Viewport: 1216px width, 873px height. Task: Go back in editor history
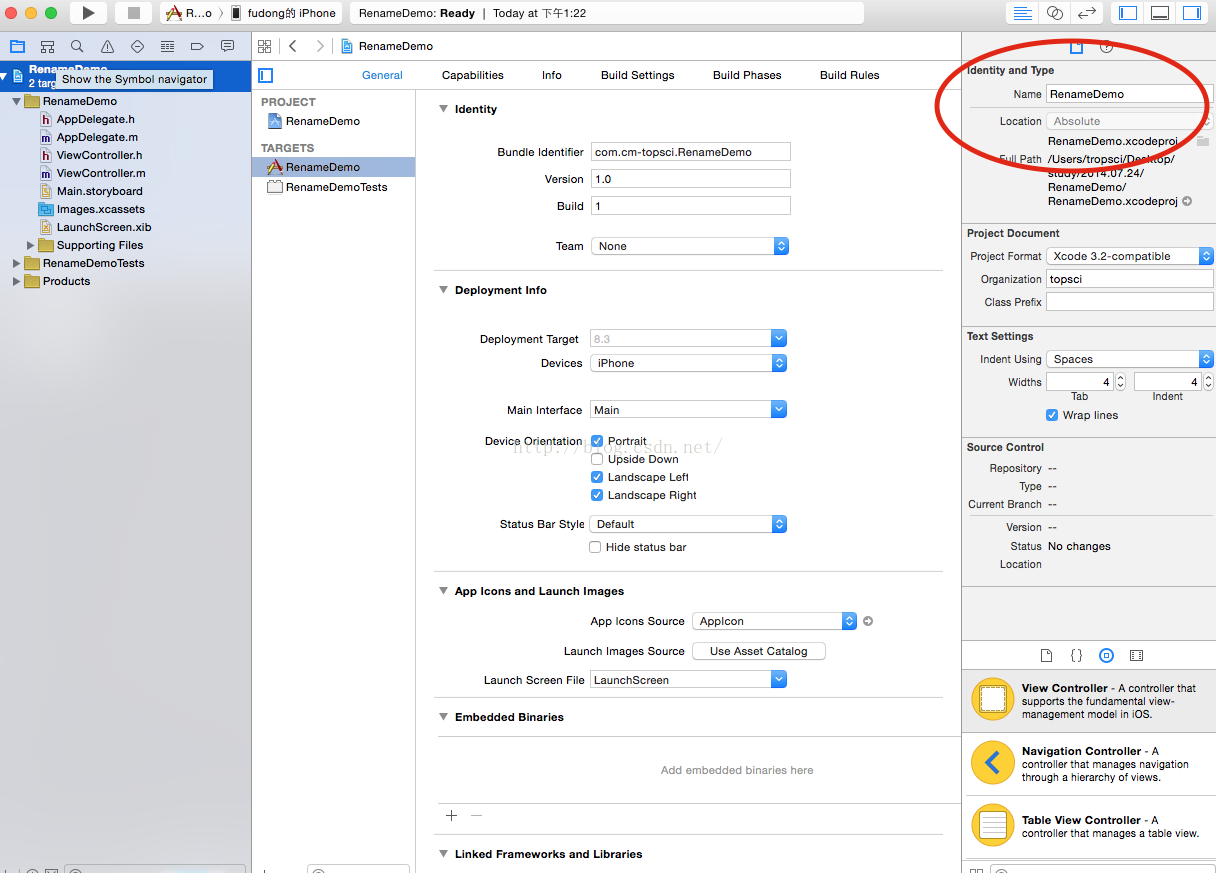293,46
